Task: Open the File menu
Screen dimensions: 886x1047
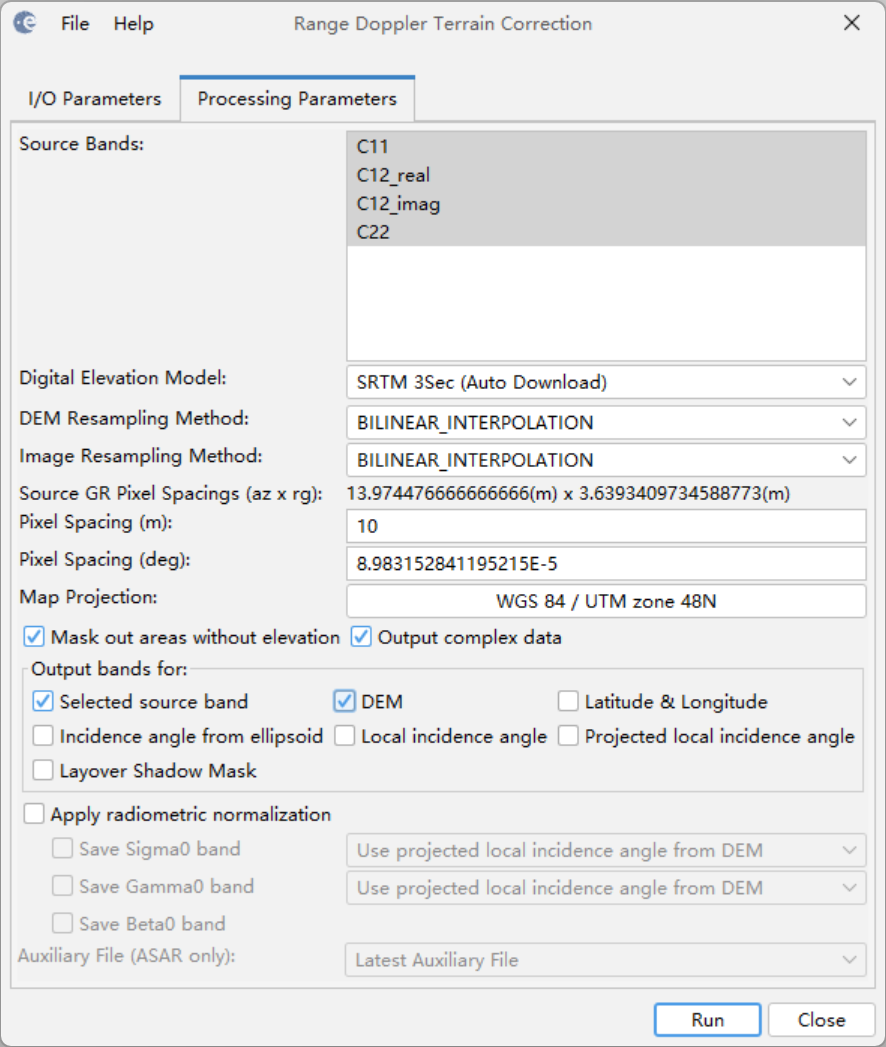Action: [75, 23]
